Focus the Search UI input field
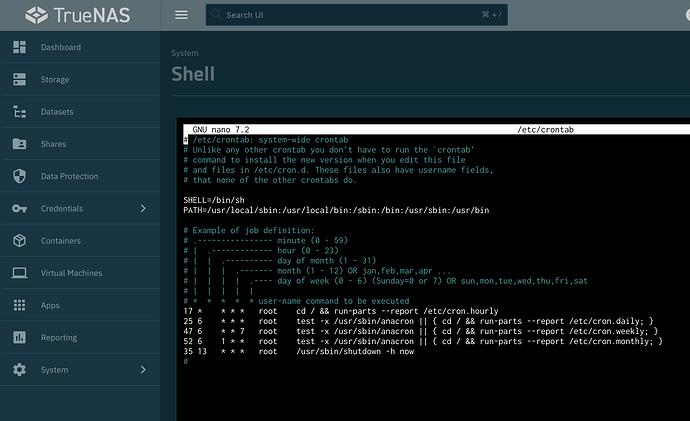The height and width of the screenshot is (421, 690). 356,15
